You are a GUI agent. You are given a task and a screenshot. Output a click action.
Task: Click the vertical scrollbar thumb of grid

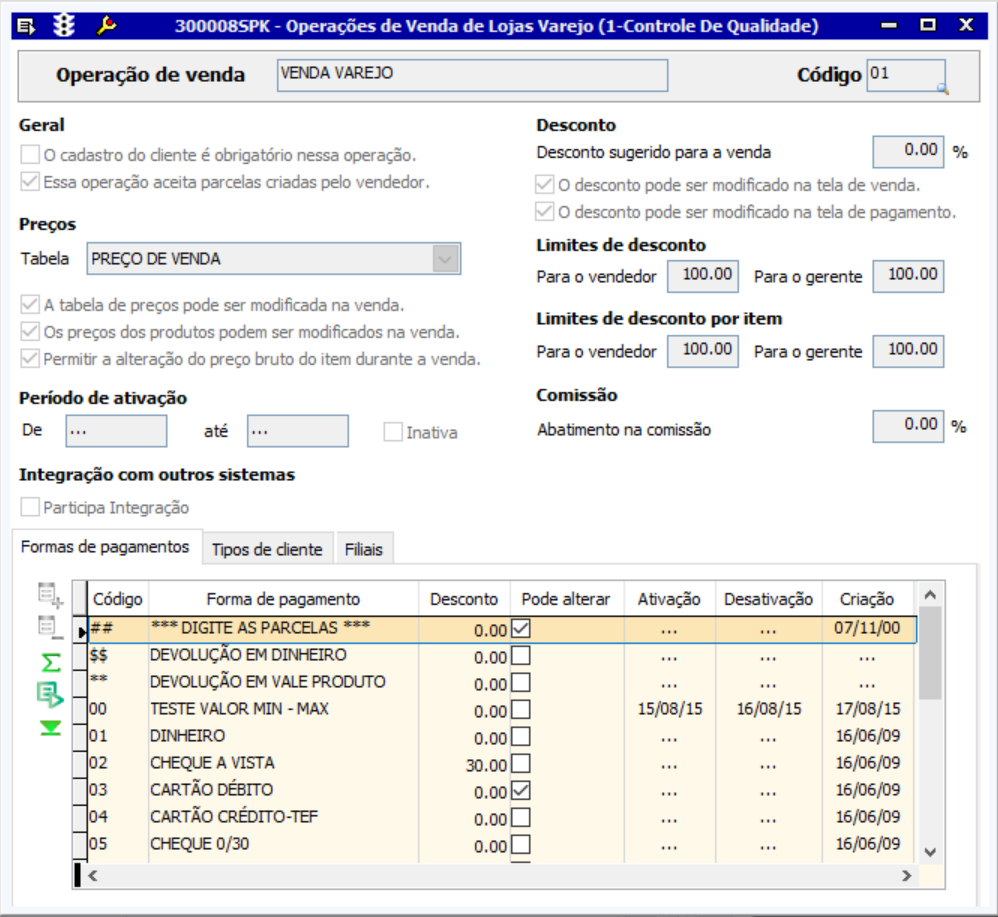coord(930,653)
